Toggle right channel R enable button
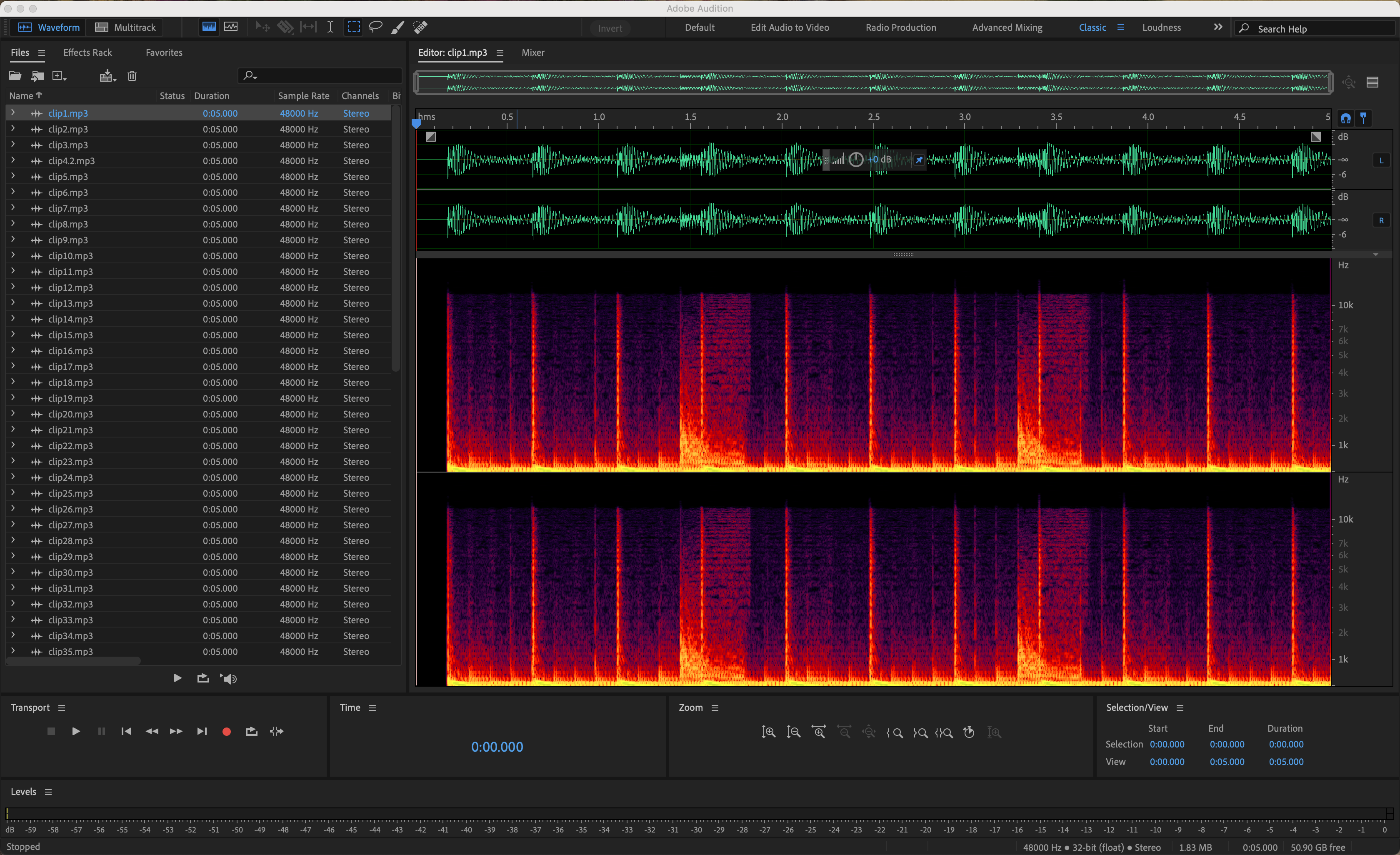This screenshot has width=1400, height=855. point(1381,220)
